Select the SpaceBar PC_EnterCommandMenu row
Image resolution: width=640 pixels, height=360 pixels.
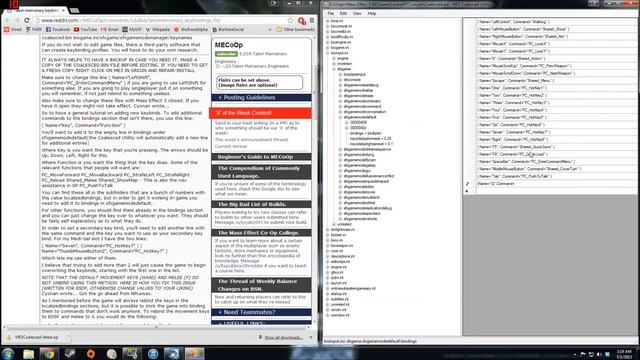(556, 161)
